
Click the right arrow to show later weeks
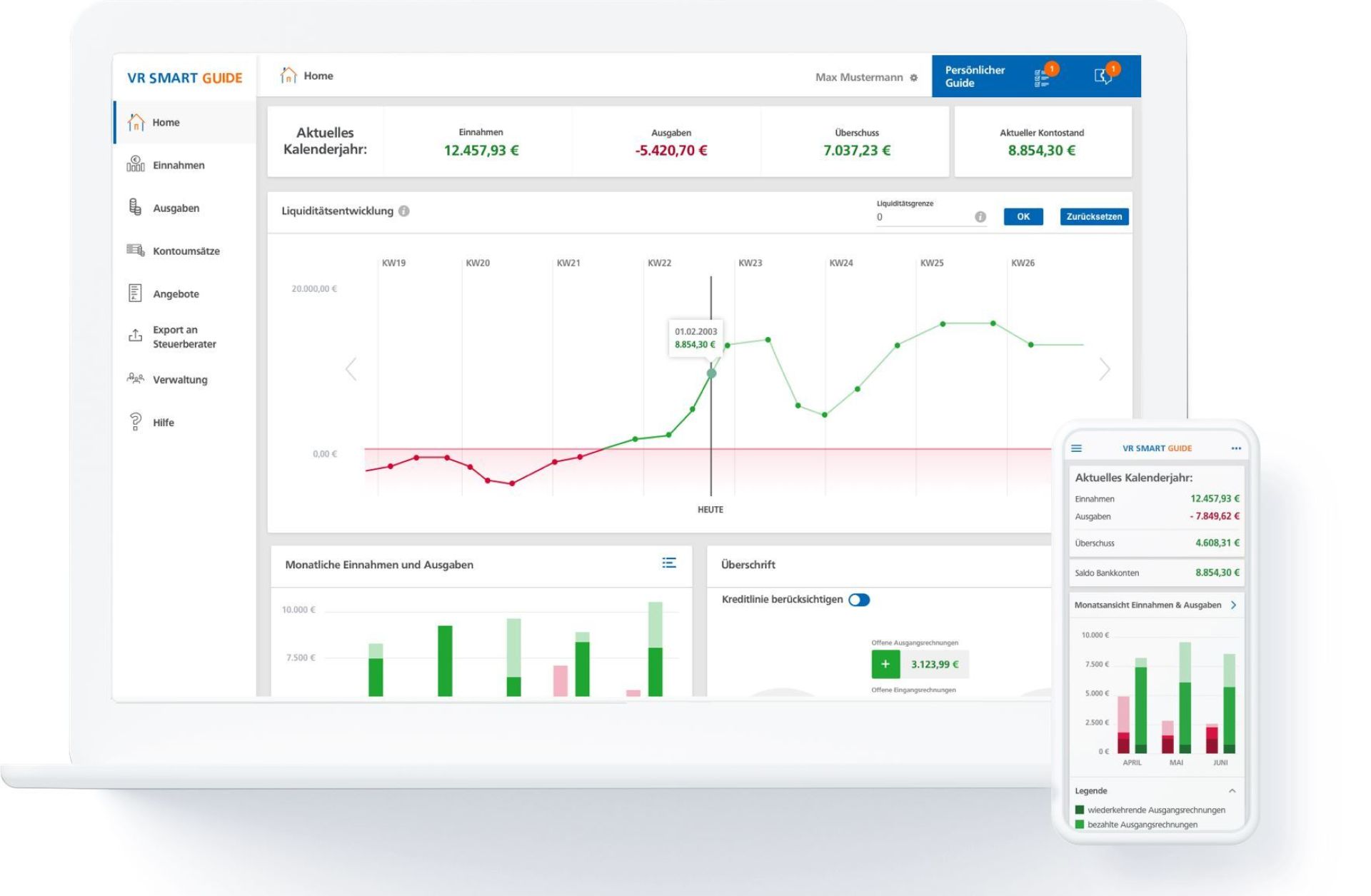1105,368
